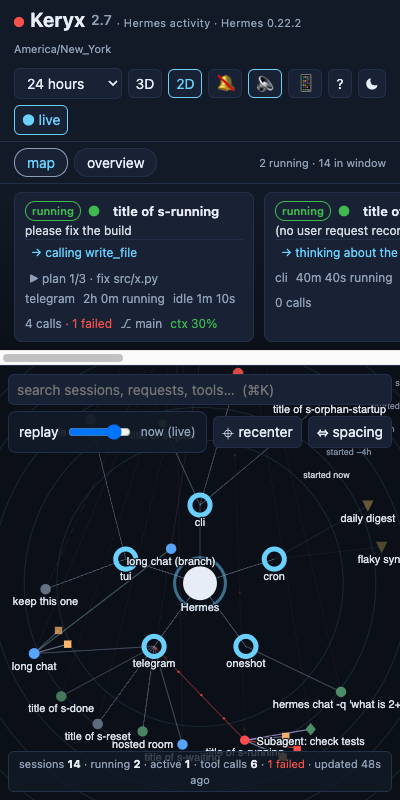This screenshot has height=800, width=400.
Task: Click the long chat (branch) blue node
Action: pos(171,548)
